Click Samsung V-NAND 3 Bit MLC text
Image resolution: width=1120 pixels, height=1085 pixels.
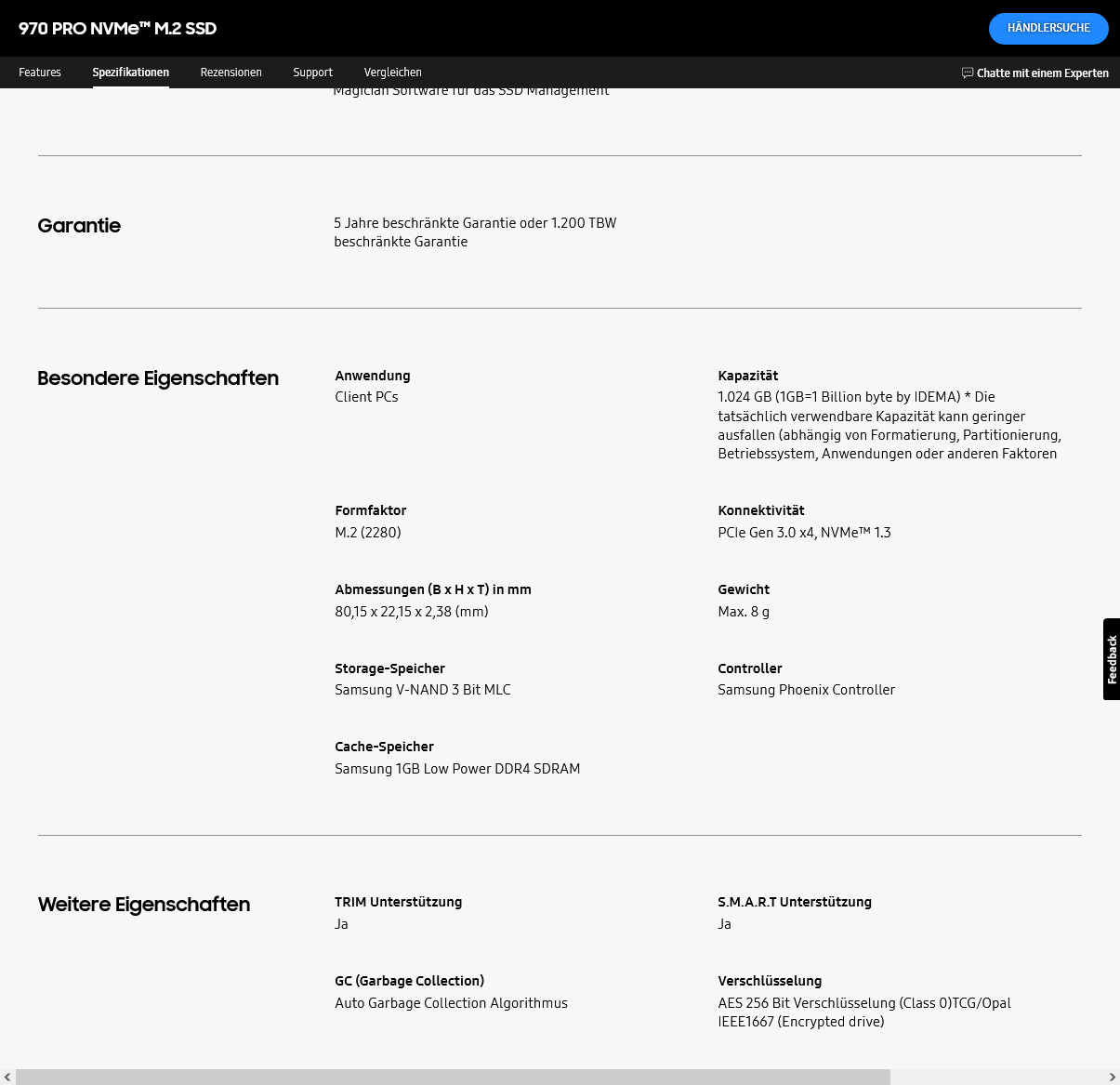[x=423, y=690]
